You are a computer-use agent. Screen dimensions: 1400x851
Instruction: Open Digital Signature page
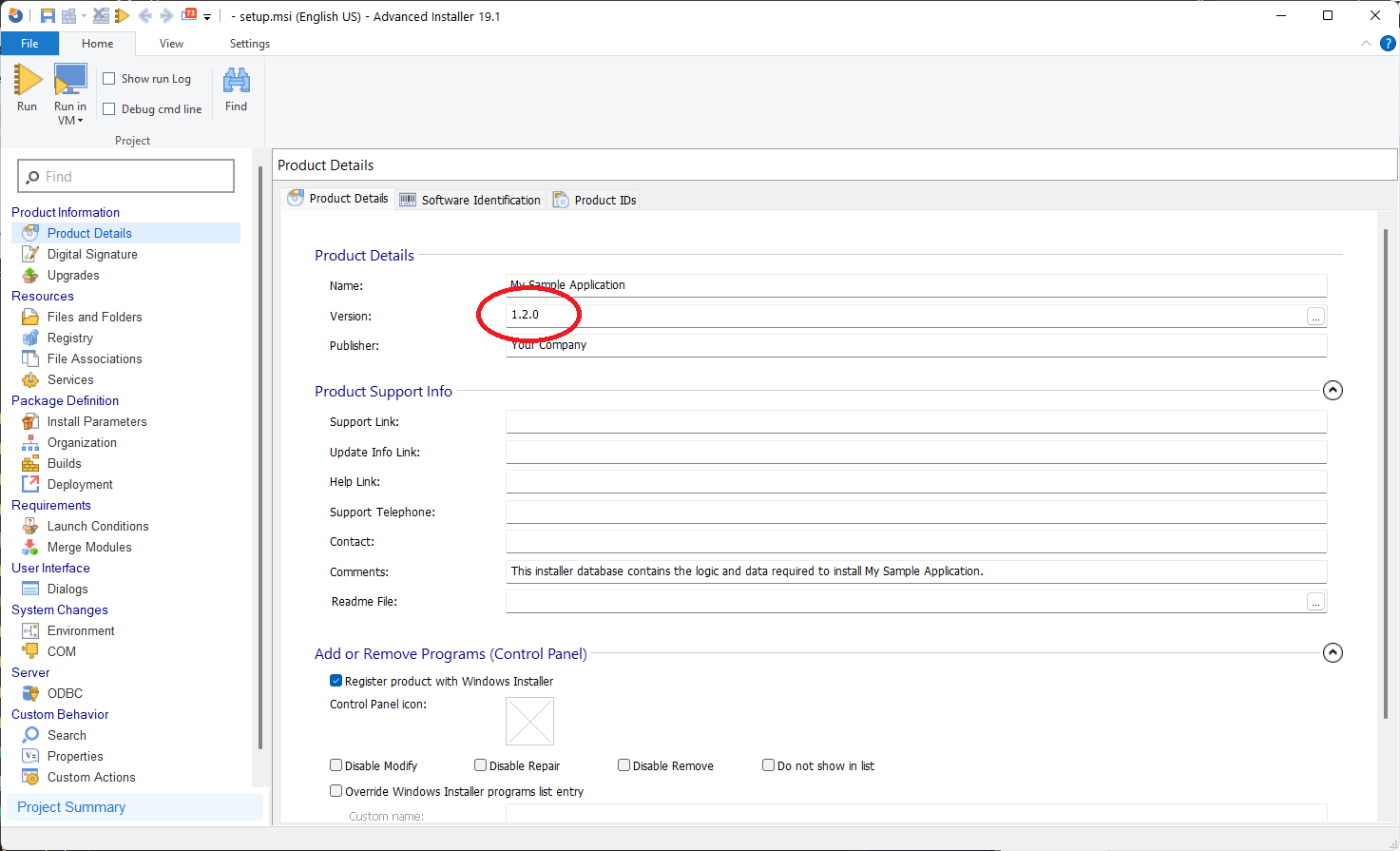[92, 254]
